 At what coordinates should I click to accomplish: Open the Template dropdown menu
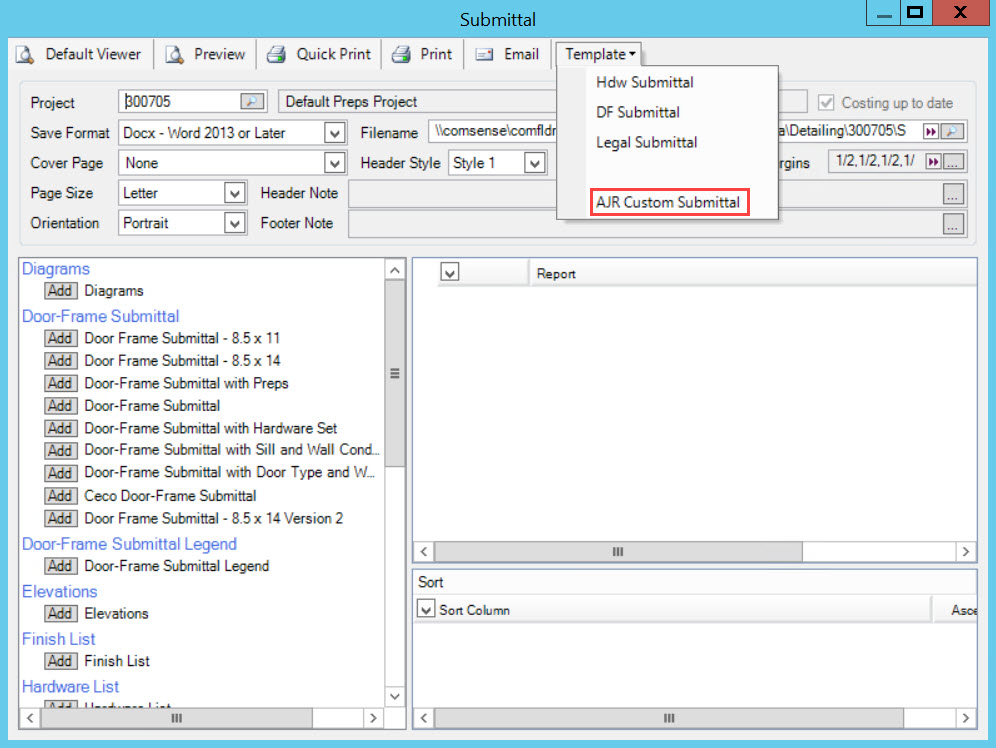tap(599, 55)
